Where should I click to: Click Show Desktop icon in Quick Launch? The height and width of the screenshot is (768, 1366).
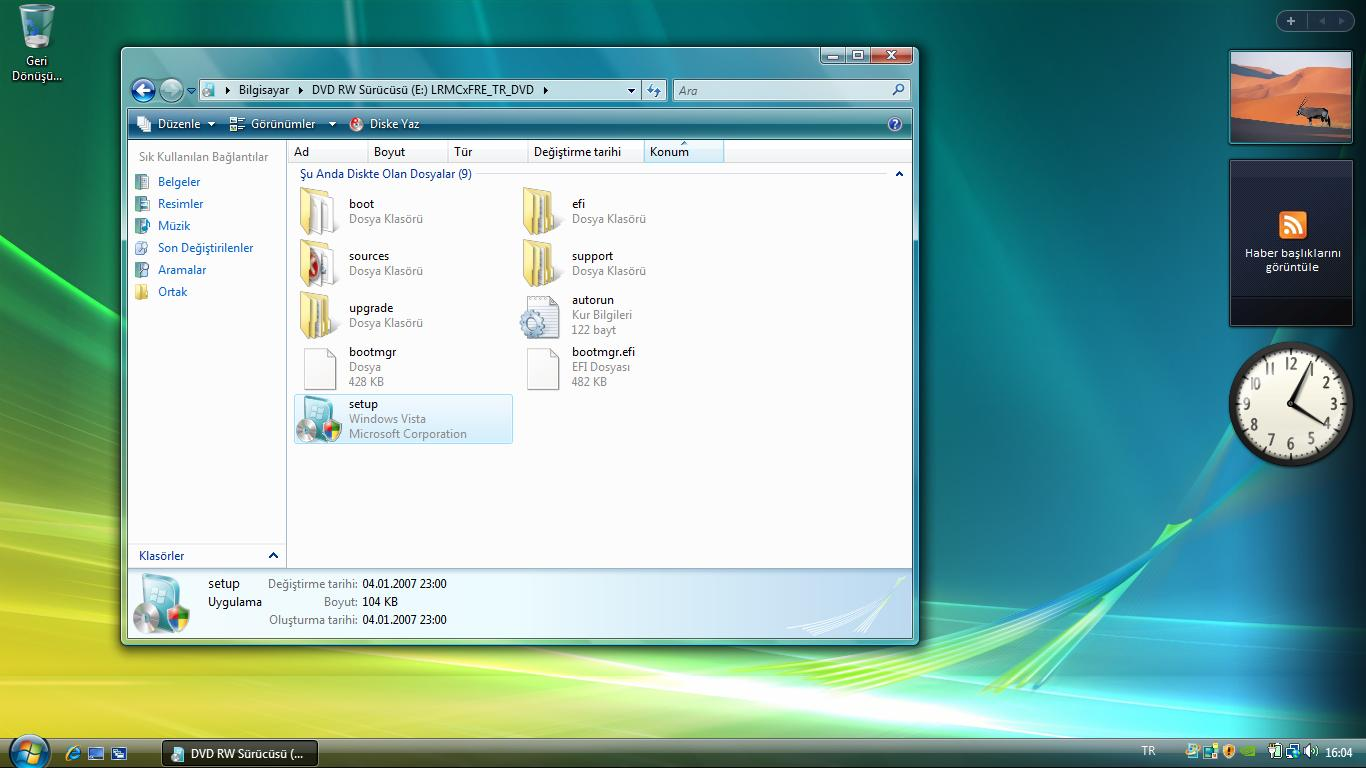pyautogui.click(x=96, y=753)
